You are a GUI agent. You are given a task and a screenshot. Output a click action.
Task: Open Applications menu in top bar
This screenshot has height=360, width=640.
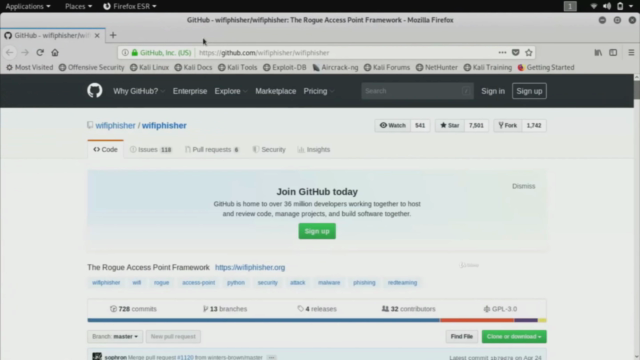tap(28, 6)
